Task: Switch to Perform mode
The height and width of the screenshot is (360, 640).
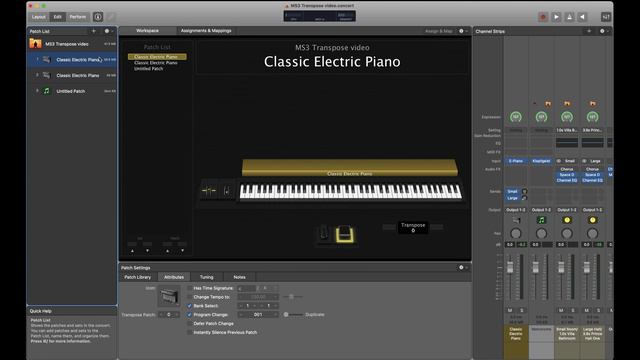Action: tap(78, 17)
